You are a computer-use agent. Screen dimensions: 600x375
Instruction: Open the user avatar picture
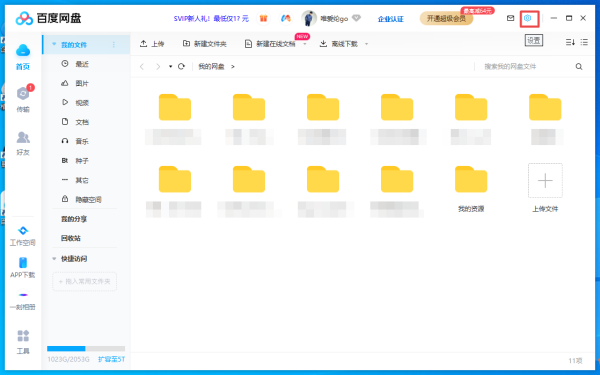[x=309, y=18]
